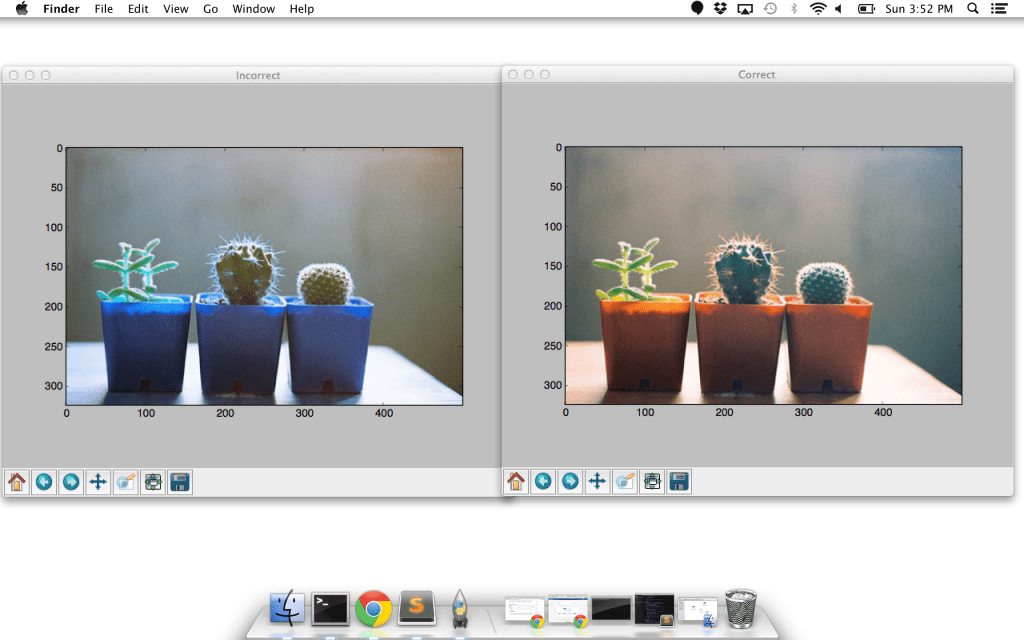Enable the zoom-to-rectangle tool in Correct window
The image size is (1024, 640).
point(624,481)
